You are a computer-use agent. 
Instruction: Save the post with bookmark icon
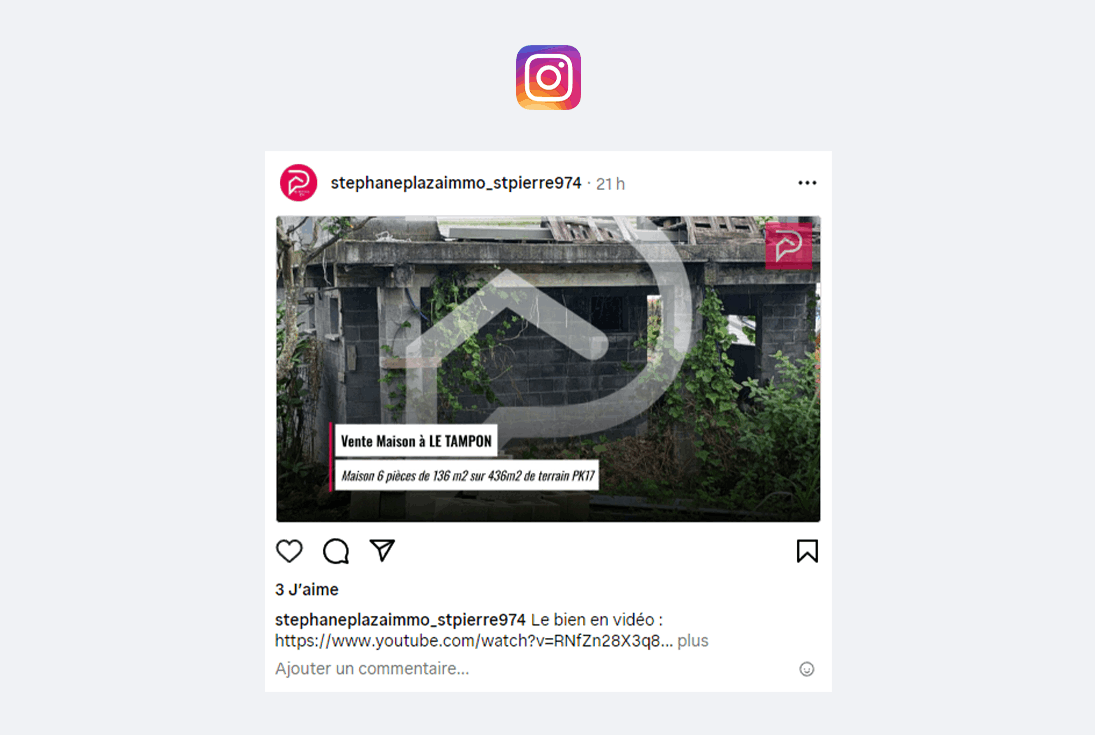807,551
